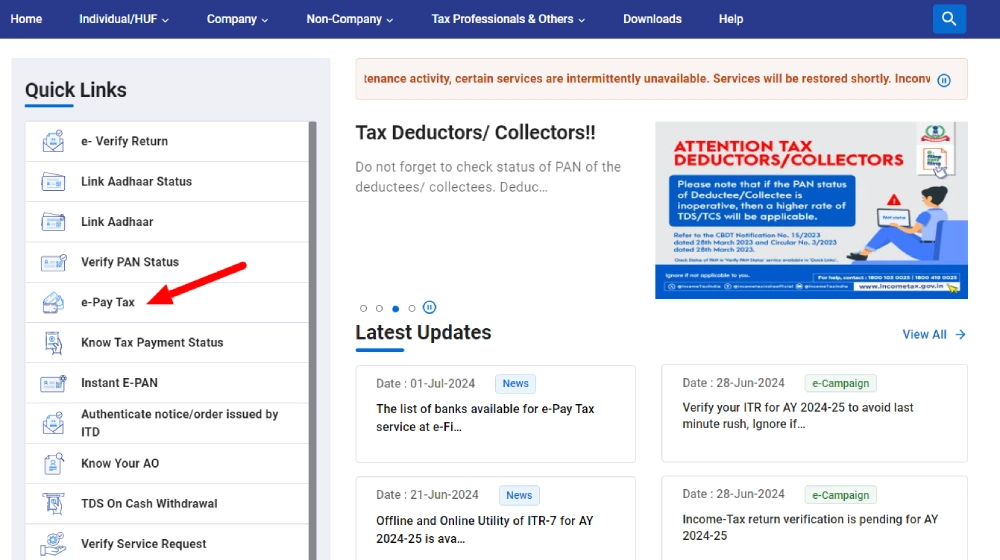Click the Authenticate notice/order icon
The height and width of the screenshot is (560, 1000).
pos(54,423)
